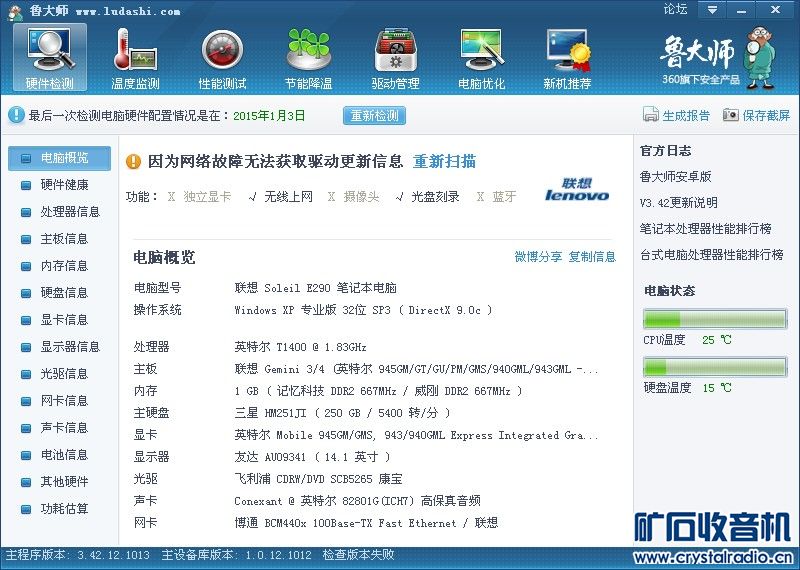This screenshot has height=570, width=800.
Task: Click the 三星 HM251JI hard disk text
Action: 342,413
